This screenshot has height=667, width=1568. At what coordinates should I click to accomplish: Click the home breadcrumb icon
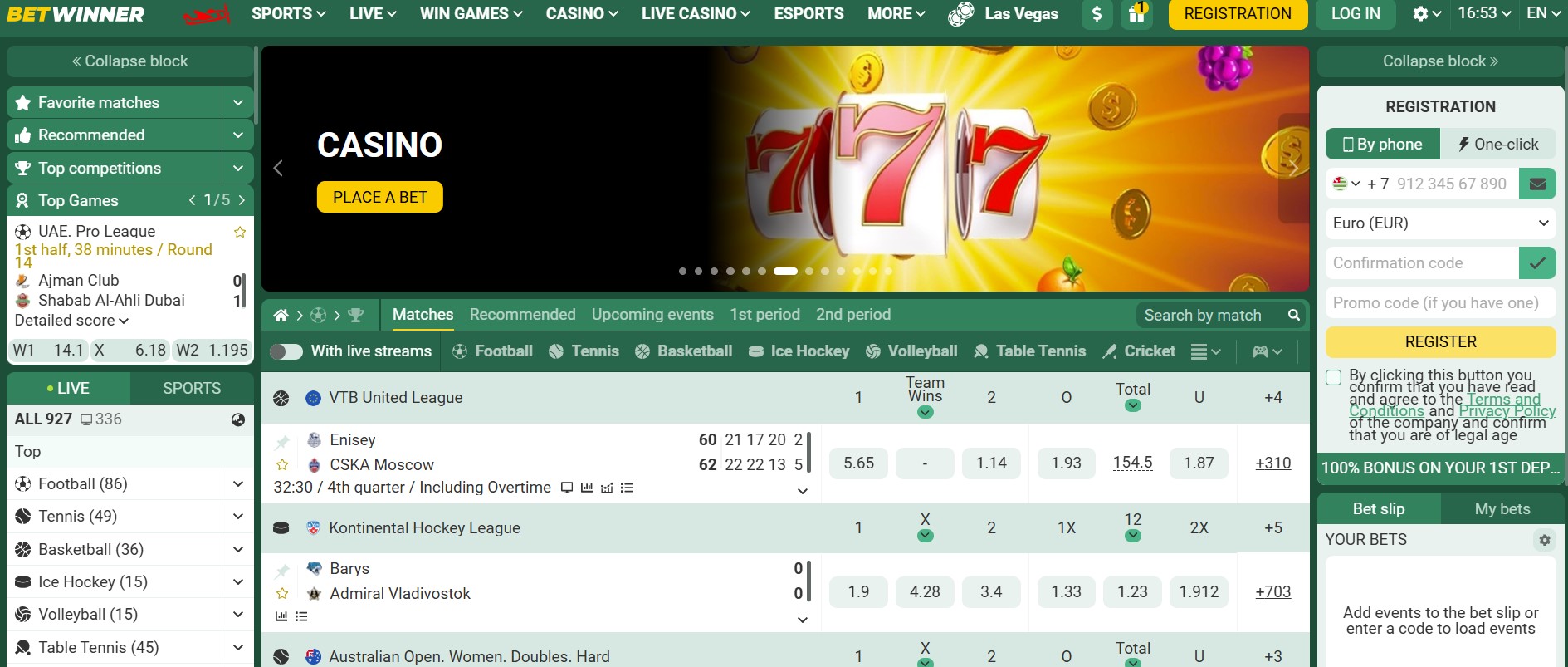tap(281, 316)
